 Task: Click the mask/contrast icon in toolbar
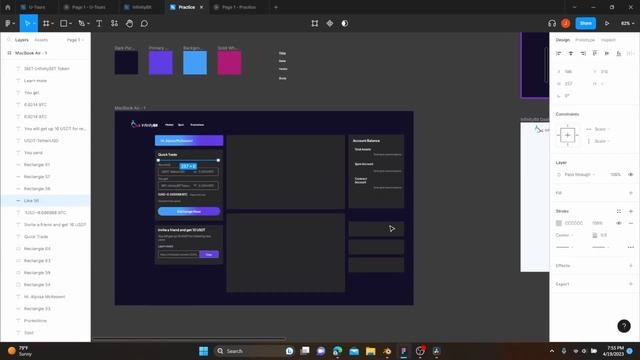(x=345, y=24)
